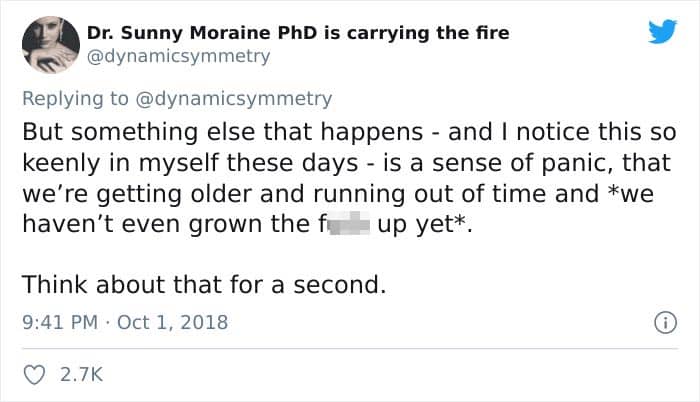Screen dimensions: 700x402
Task: View the 2.7K likes count
Action: [81, 375]
